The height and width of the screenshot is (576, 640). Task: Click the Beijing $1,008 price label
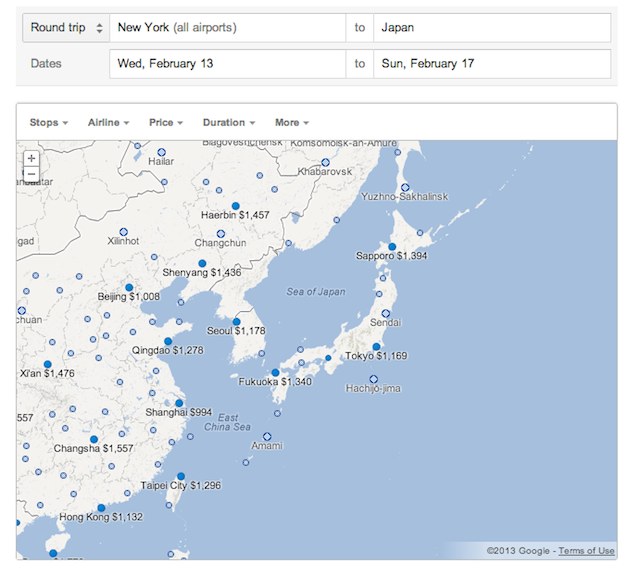pos(129,296)
